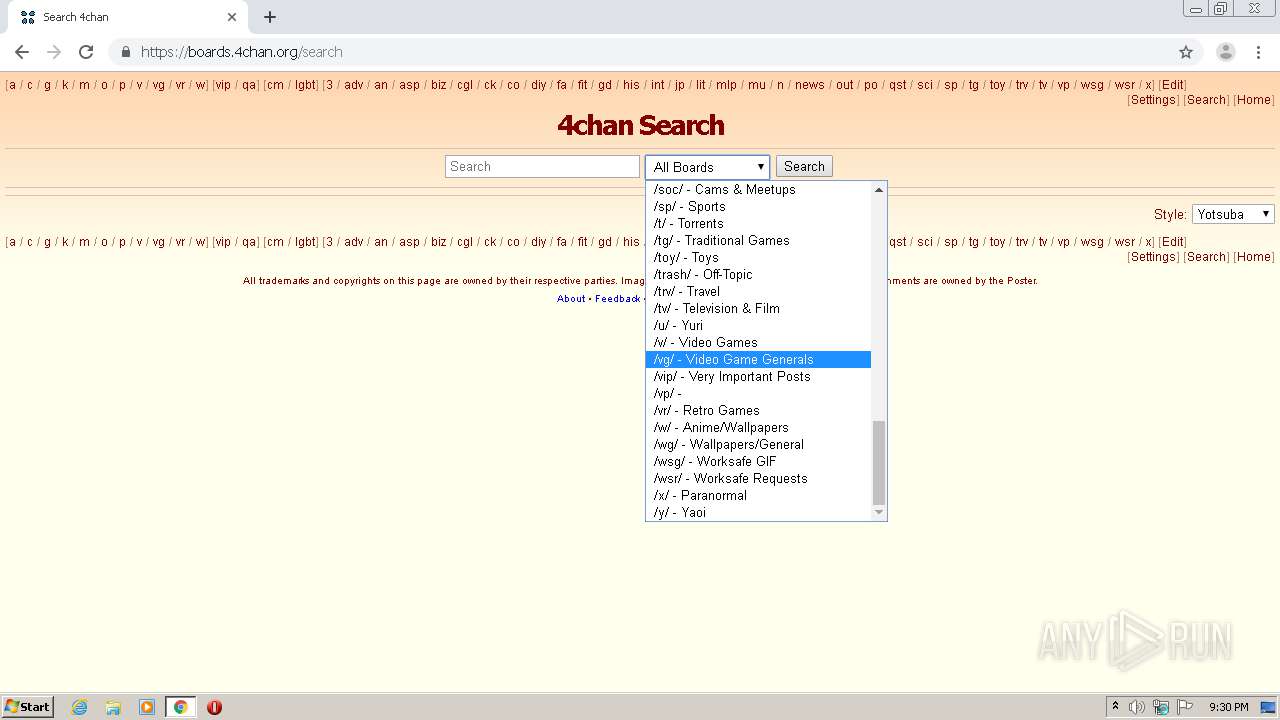Bookmark this page with star icon
Screen dimensions: 1280x720
1186,52
